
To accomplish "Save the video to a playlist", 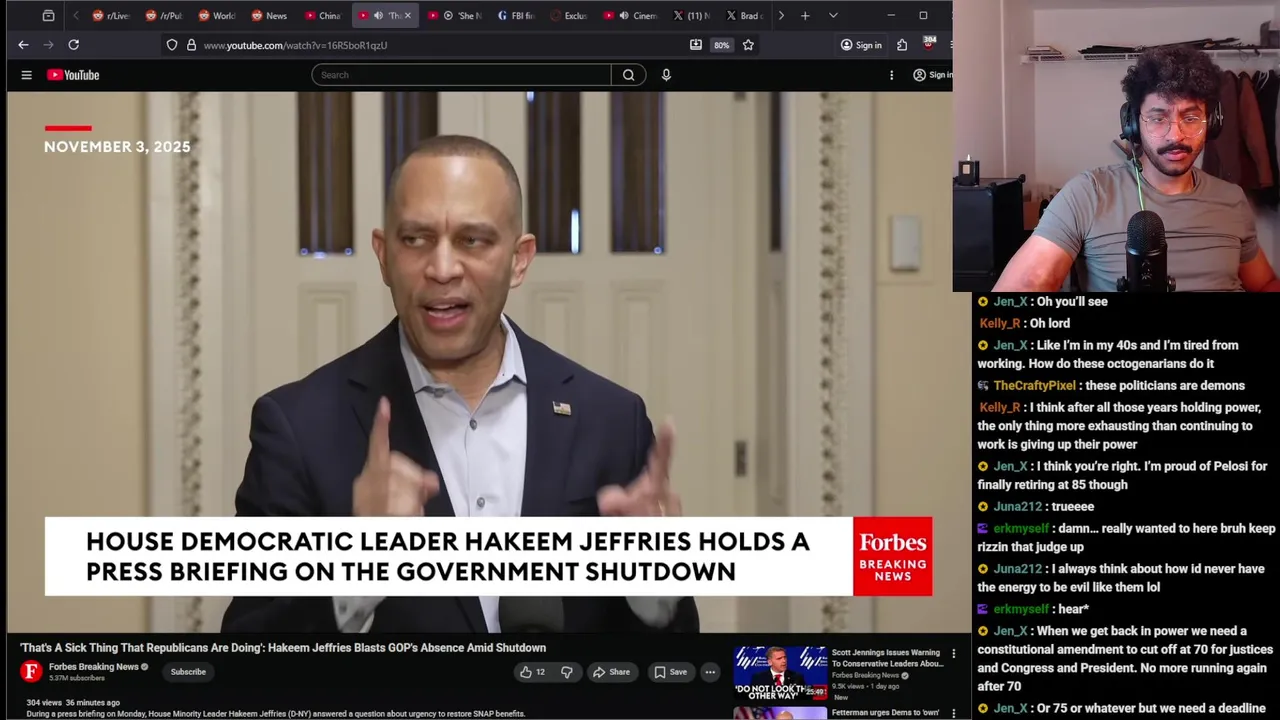I will click(671, 672).
